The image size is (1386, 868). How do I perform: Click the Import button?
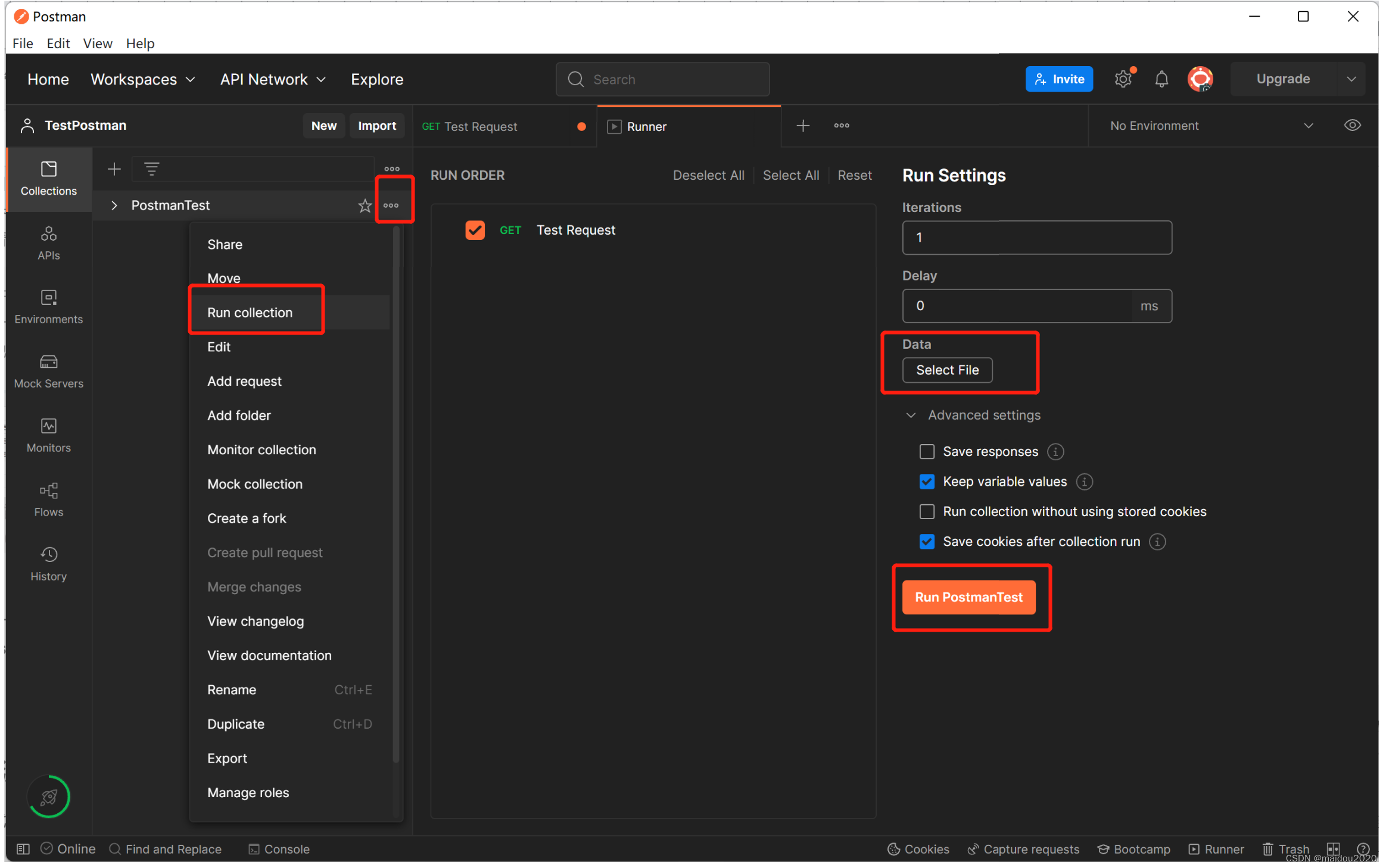pos(377,126)
